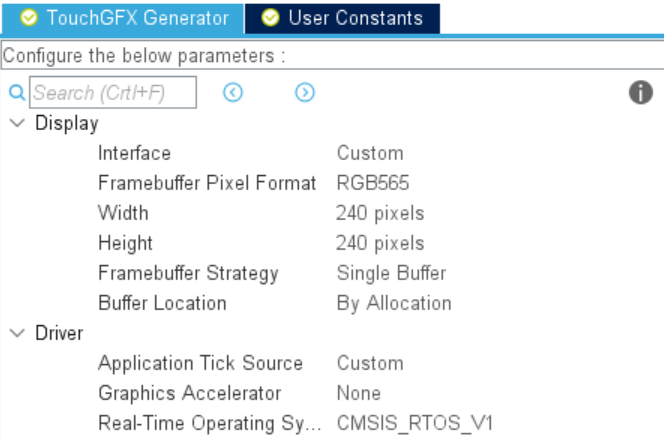
Task: Click TouchGFX Generator tab checkmark icon
Action: click(x=29, y=18)
